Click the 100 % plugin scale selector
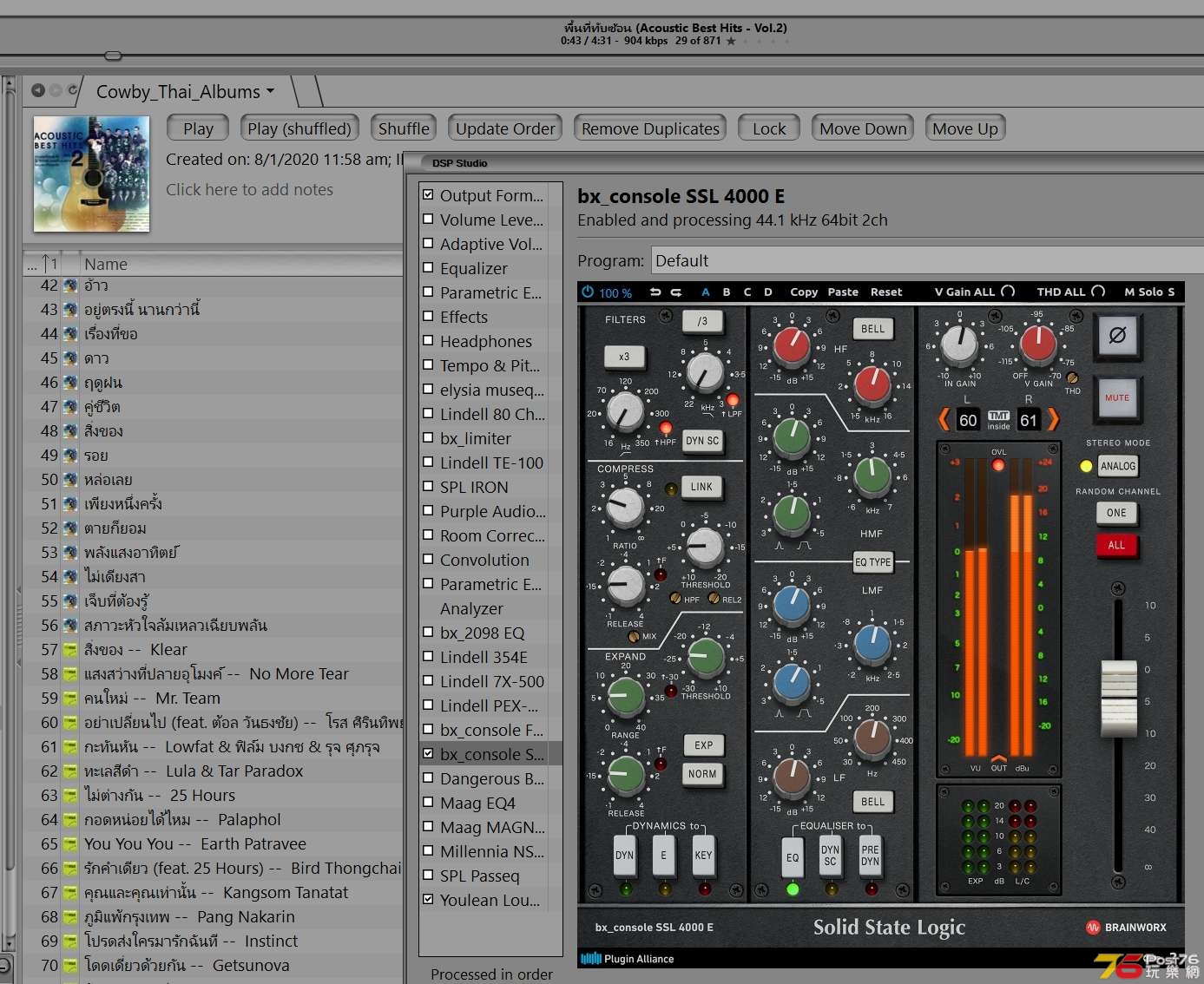This screenshot has width=1204, height=984. click(x=615, y=292)
